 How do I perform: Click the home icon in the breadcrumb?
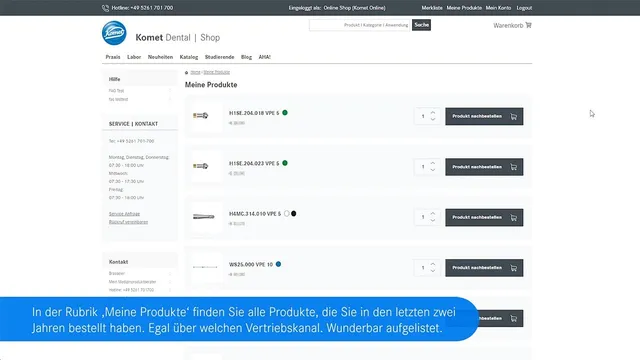click(187, 73)
